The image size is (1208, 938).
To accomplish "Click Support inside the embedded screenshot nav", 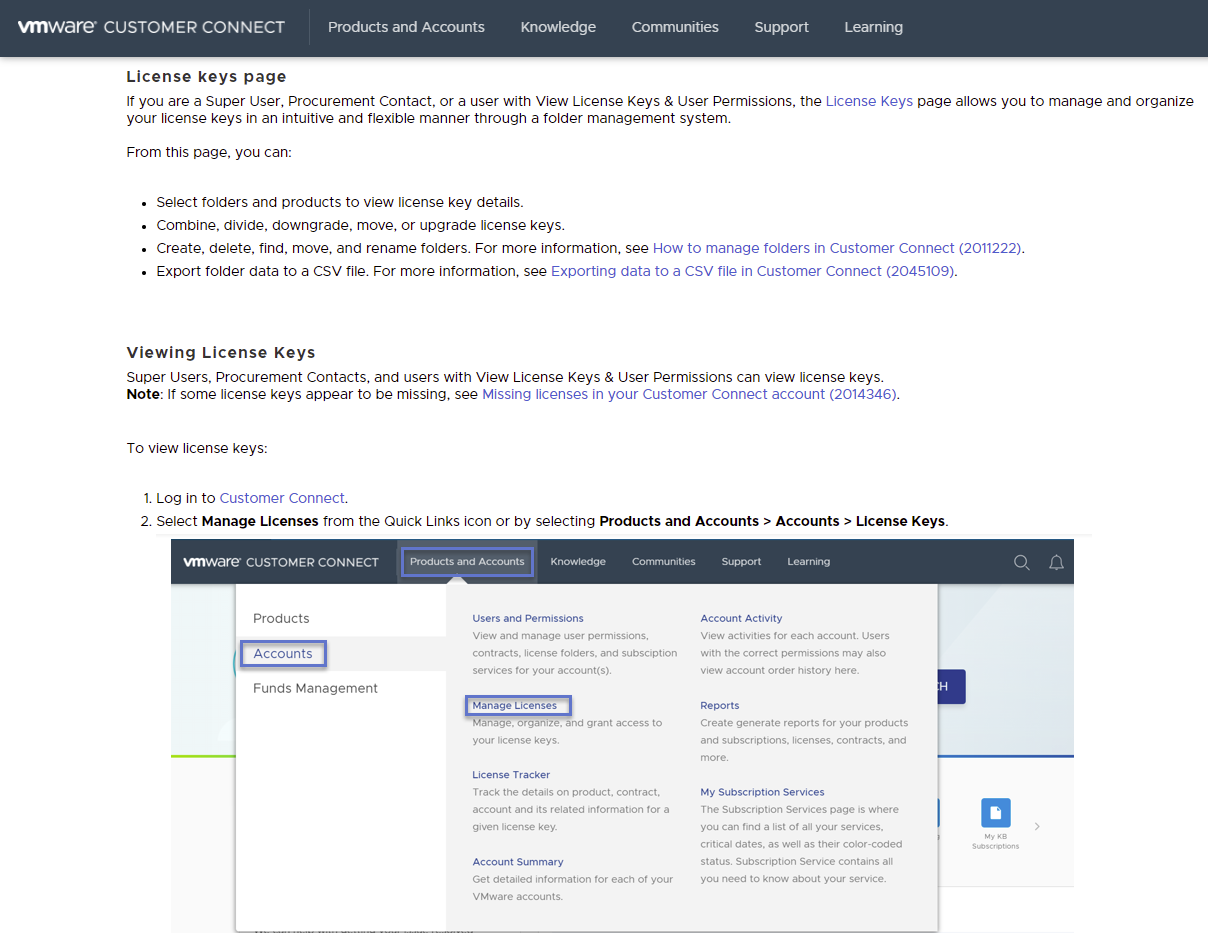I will 741,562.
